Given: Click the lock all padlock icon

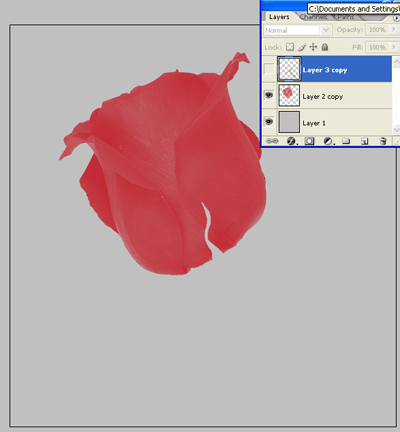Looking at the screenshot, I should 325,47.
